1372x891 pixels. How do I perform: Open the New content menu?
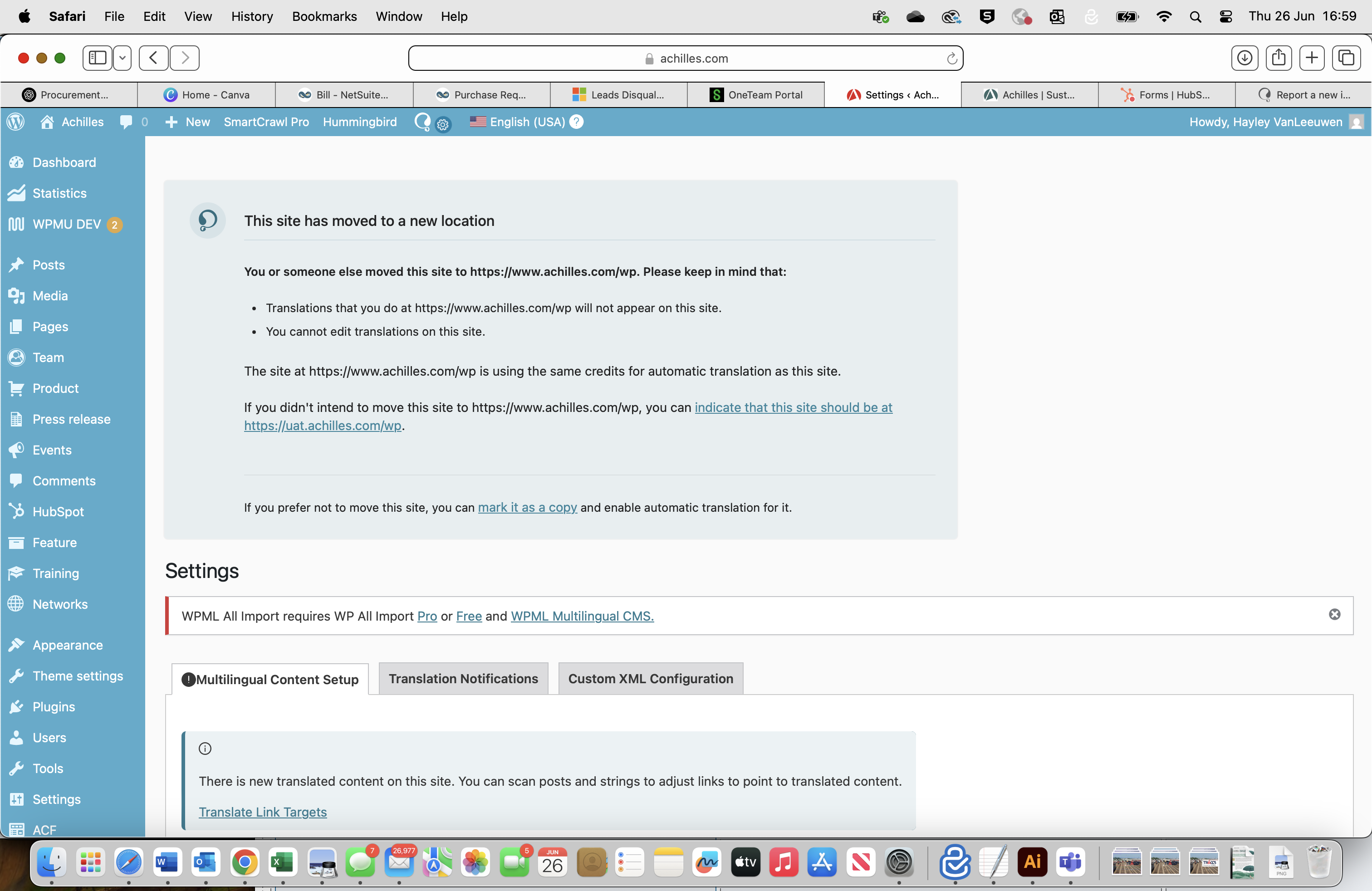(x=187, y=122)
